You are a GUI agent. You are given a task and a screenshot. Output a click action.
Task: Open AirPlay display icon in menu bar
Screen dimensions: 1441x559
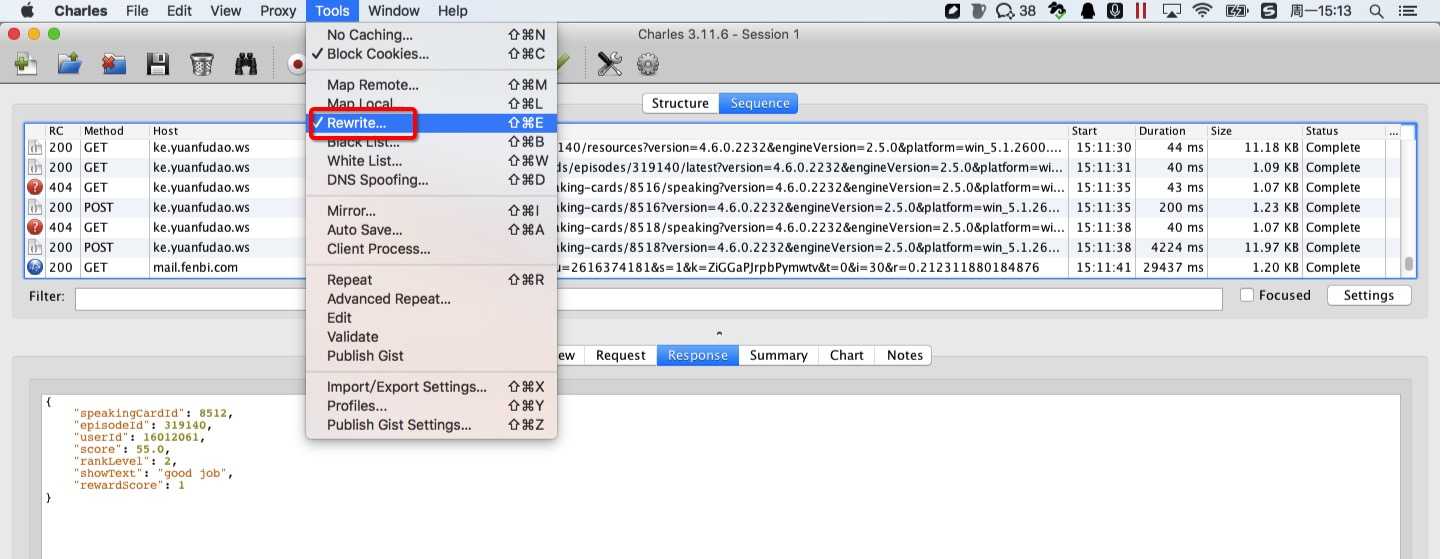click(1173, 11)
